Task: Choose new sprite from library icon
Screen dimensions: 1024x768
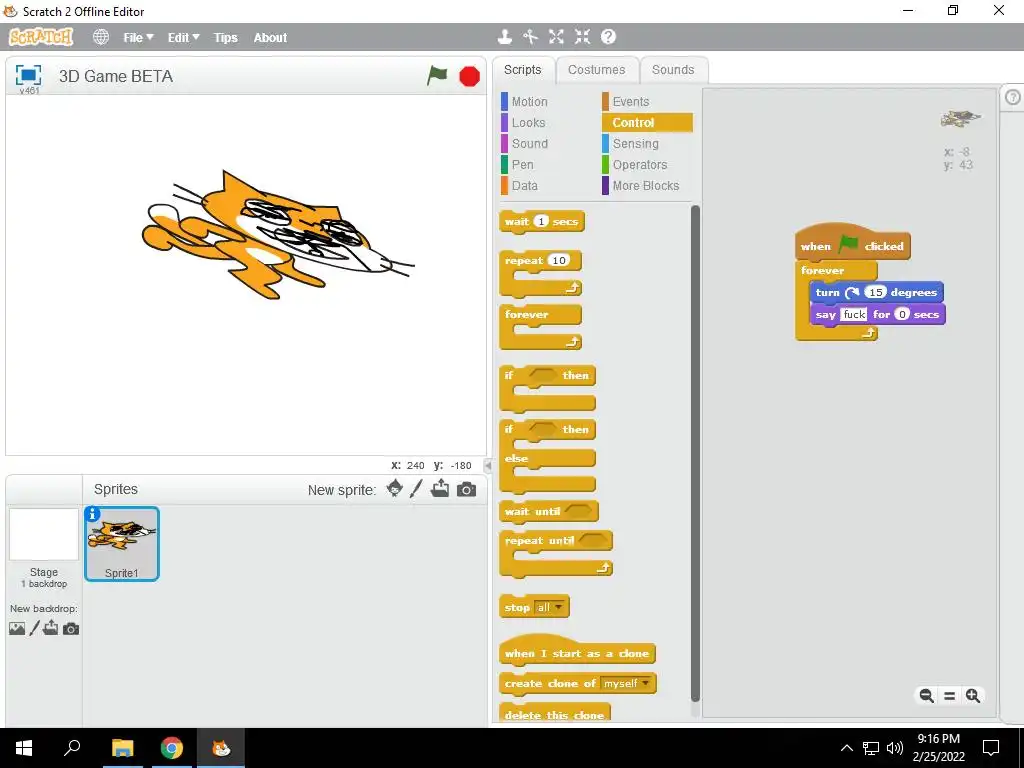Action: pos(394,488)
